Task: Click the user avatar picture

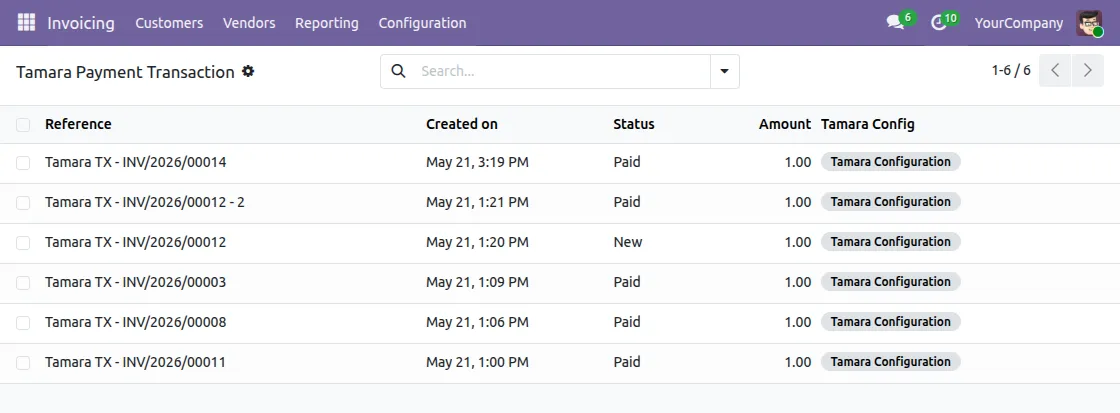Action: (x=1089, y=23)
